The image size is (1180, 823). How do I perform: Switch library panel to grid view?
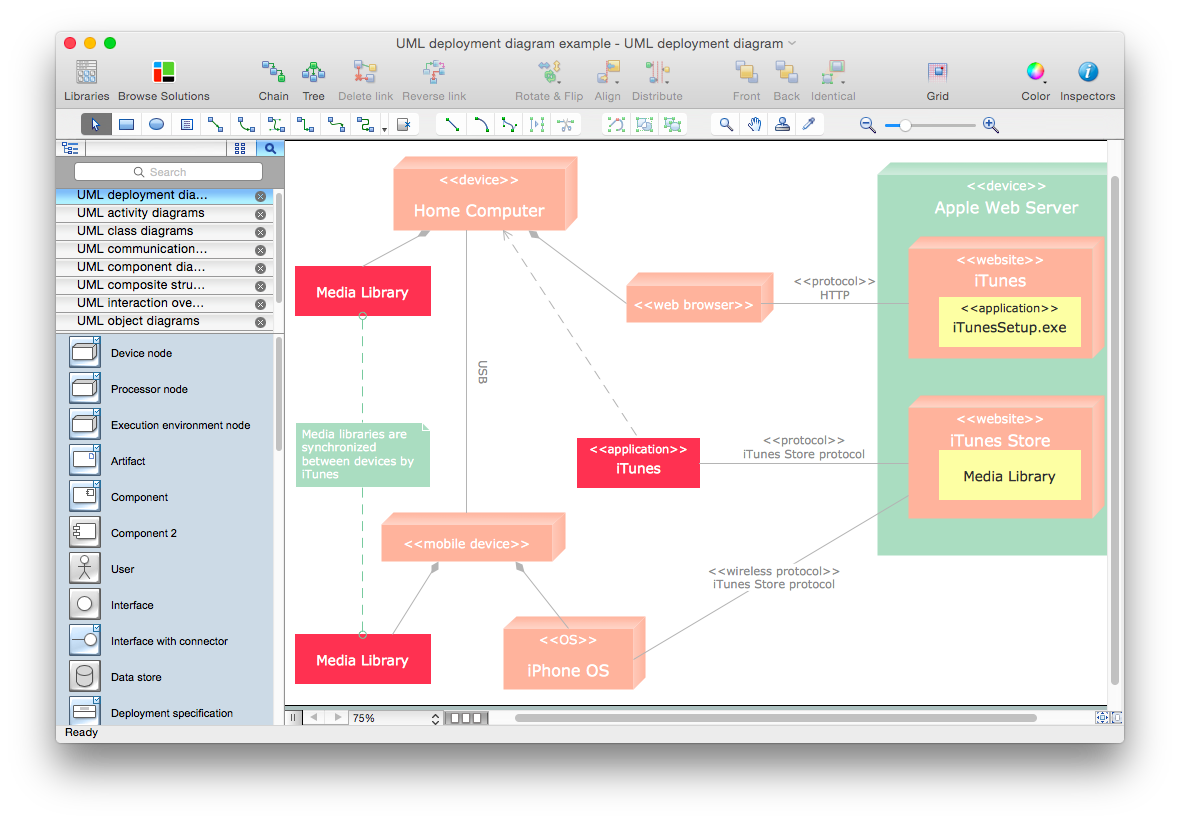pos(240,149)
